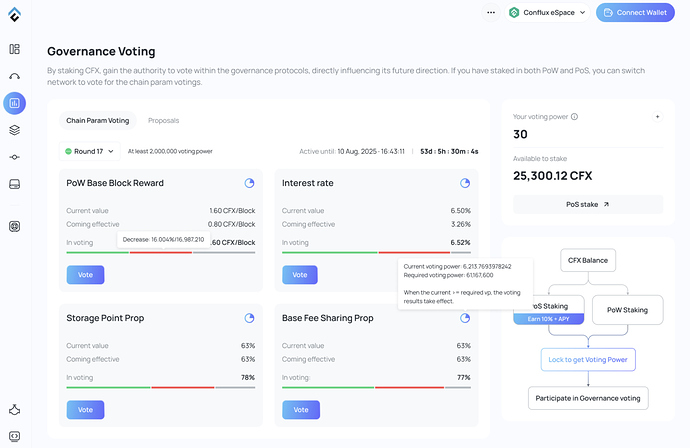
Task: Open the Round 17 dropdown
Action: coord(88,151)
